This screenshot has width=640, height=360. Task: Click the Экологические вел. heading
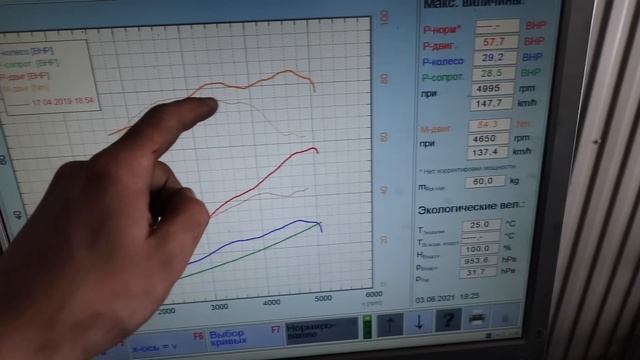click(x=471, y=208)
